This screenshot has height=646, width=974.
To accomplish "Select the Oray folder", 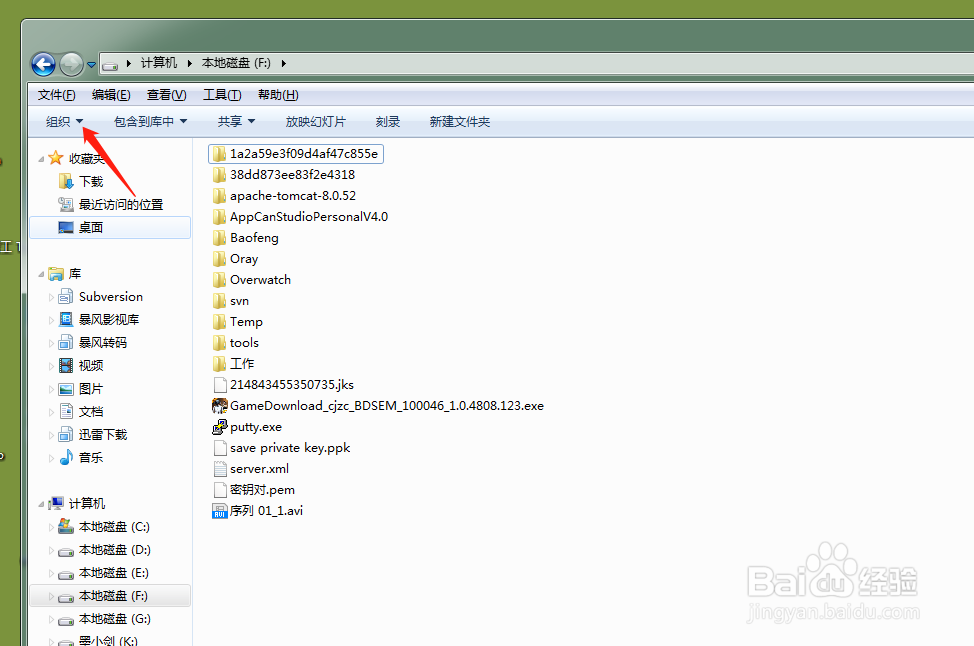I will pos(235,259).
